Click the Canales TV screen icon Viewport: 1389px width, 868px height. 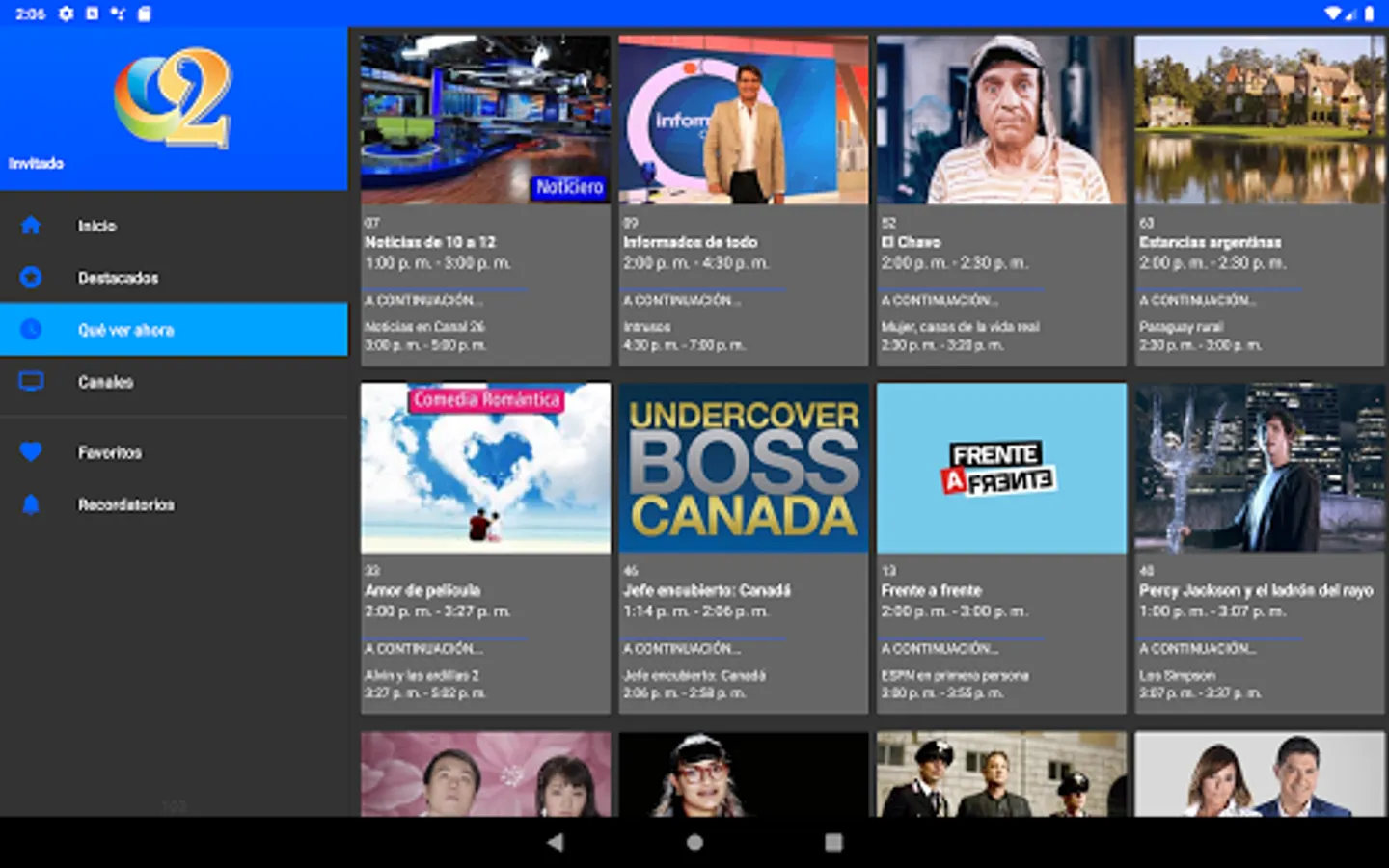tap(31, 382)
